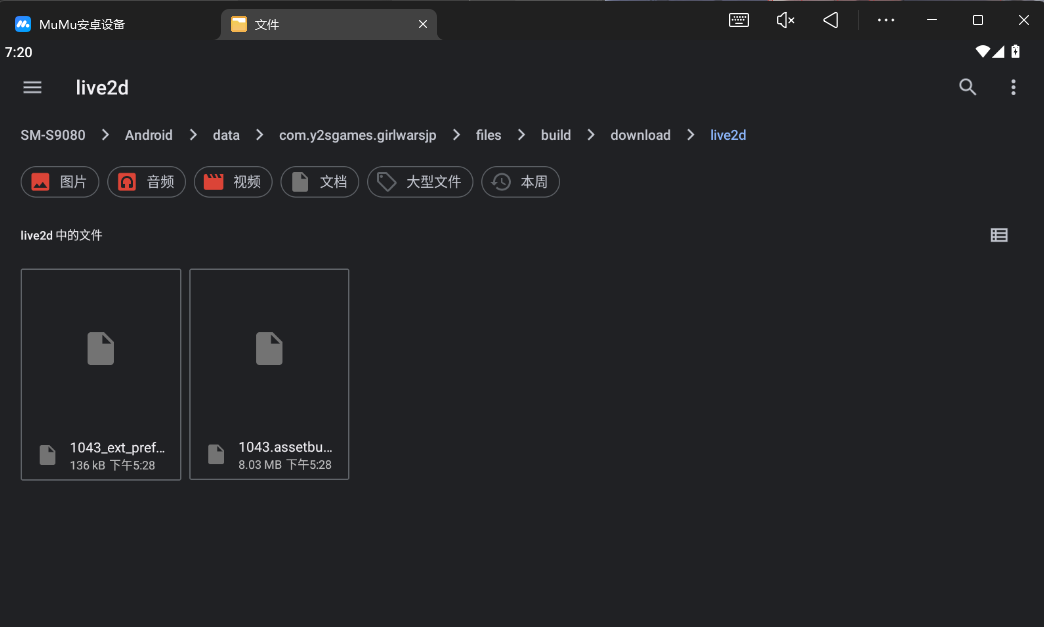
Task: Click the Wi-Fi status bar icon
Action: coord(982,51)
